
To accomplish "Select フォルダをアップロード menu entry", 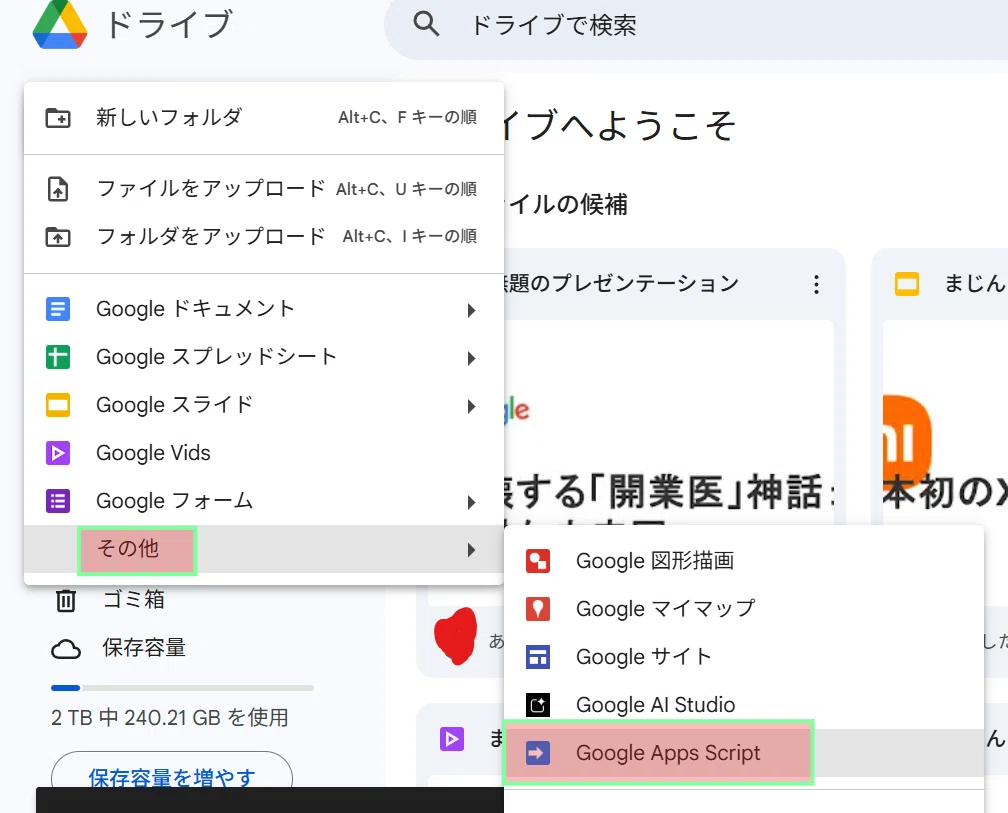I will coord(264,237).
